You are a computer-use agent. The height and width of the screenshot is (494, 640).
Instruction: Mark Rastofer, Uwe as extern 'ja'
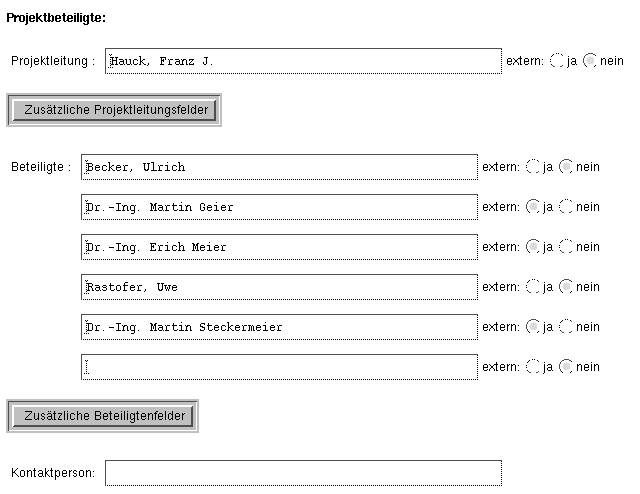(533, 287)
